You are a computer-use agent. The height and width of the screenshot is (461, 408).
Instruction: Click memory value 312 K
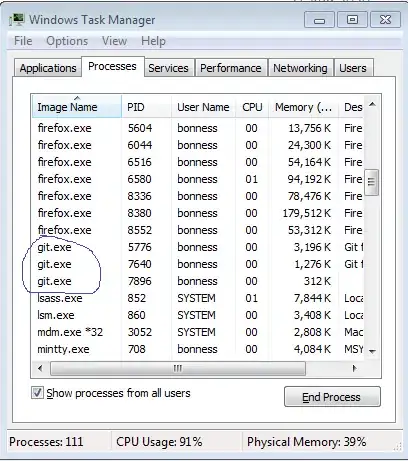[x=317, y=281]
